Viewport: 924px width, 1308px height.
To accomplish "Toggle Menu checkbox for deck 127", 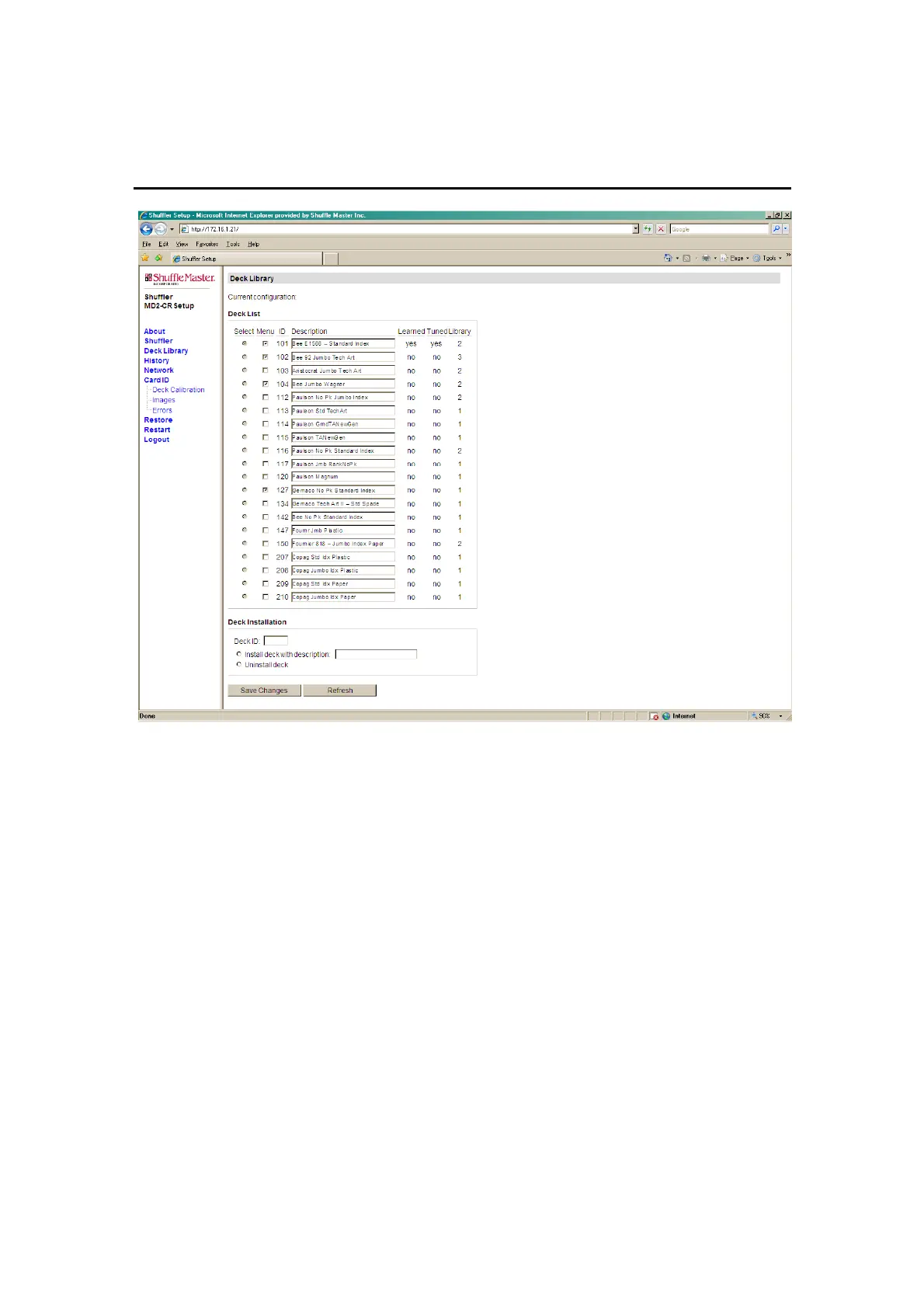I will point(265,490).
